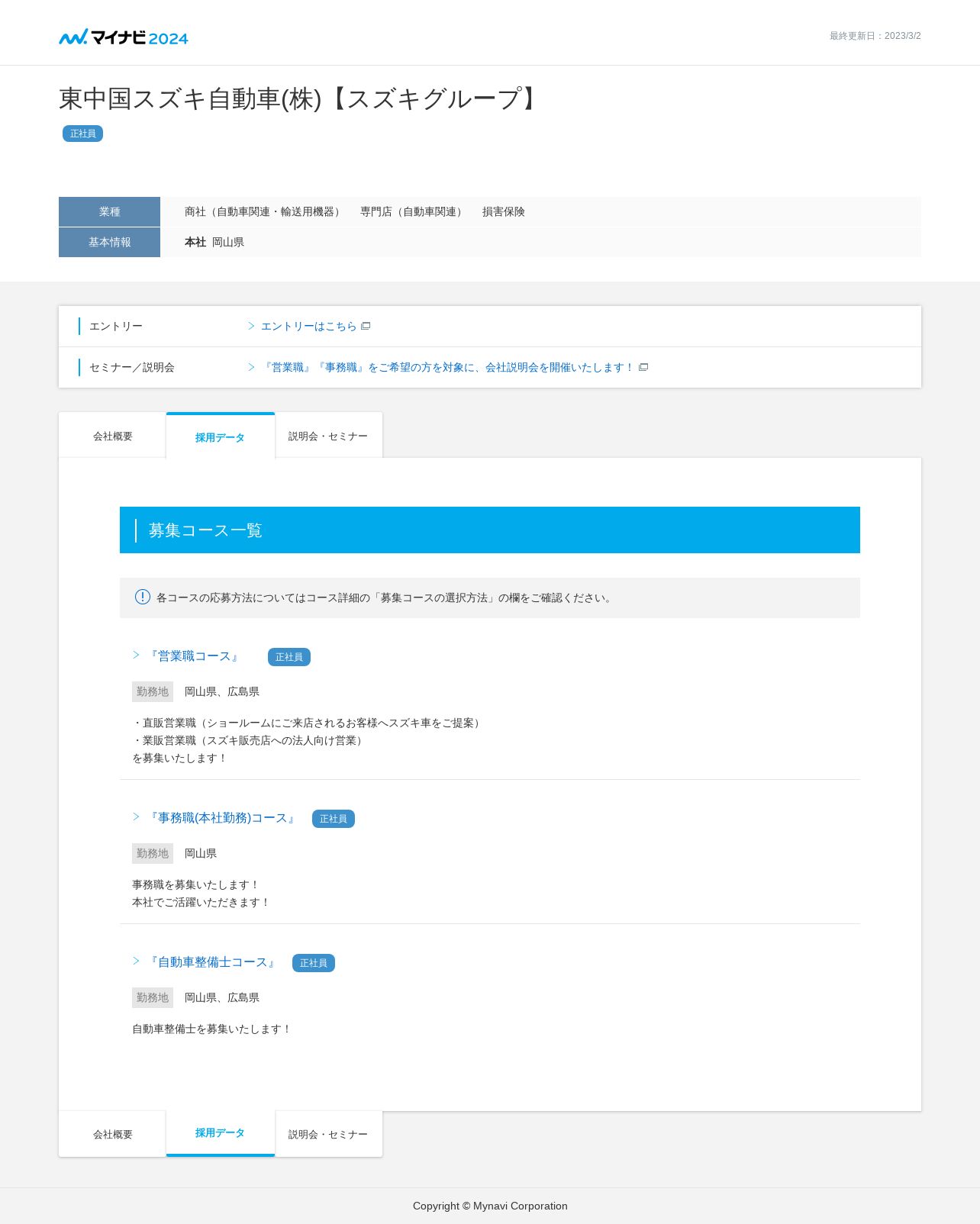Click the マイナビ2024 logo
Viewport: 980px width, 1224px height.
pyautogui.click(x=124, y=37)
